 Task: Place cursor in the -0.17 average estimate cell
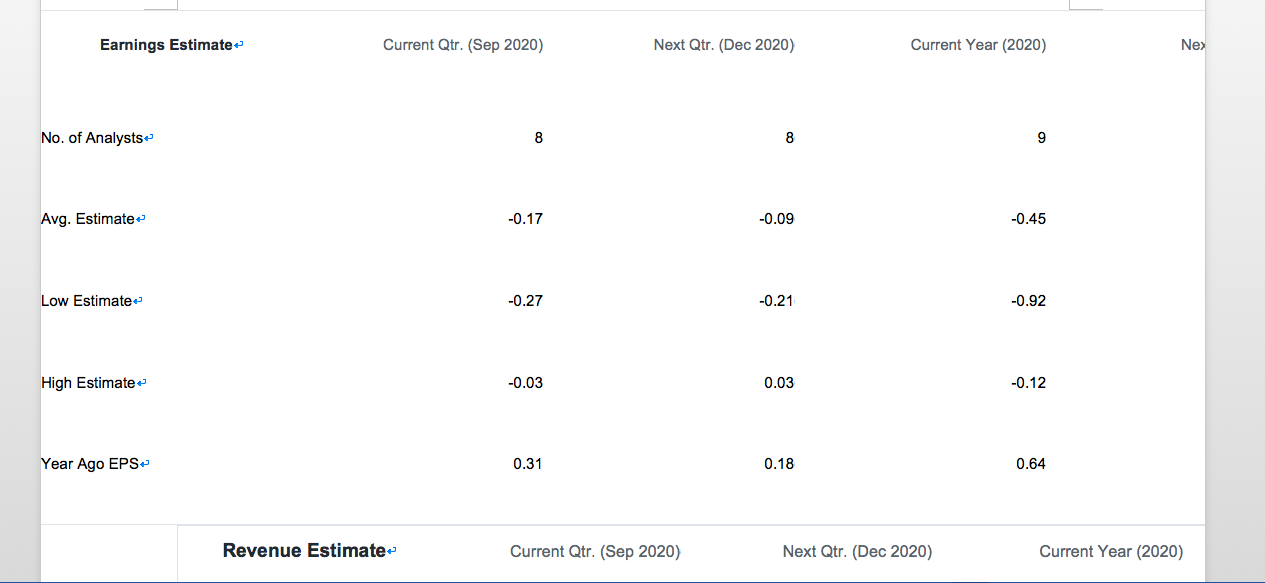point(525,219)
